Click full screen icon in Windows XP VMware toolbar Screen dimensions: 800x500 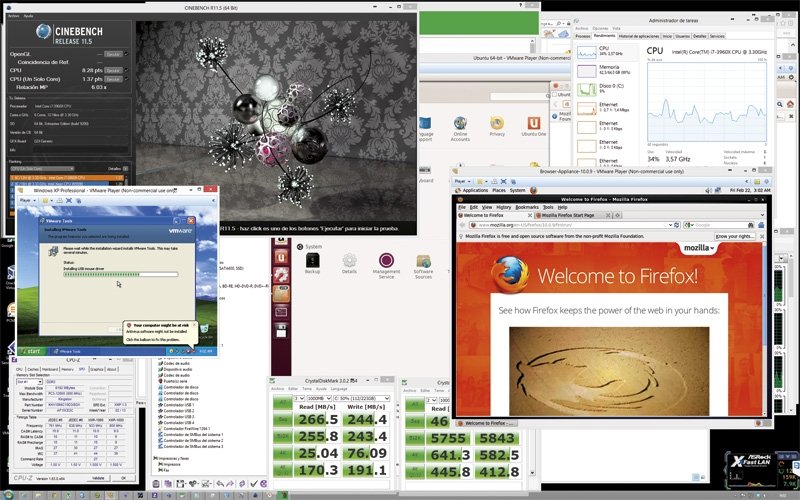pos(68,201)
